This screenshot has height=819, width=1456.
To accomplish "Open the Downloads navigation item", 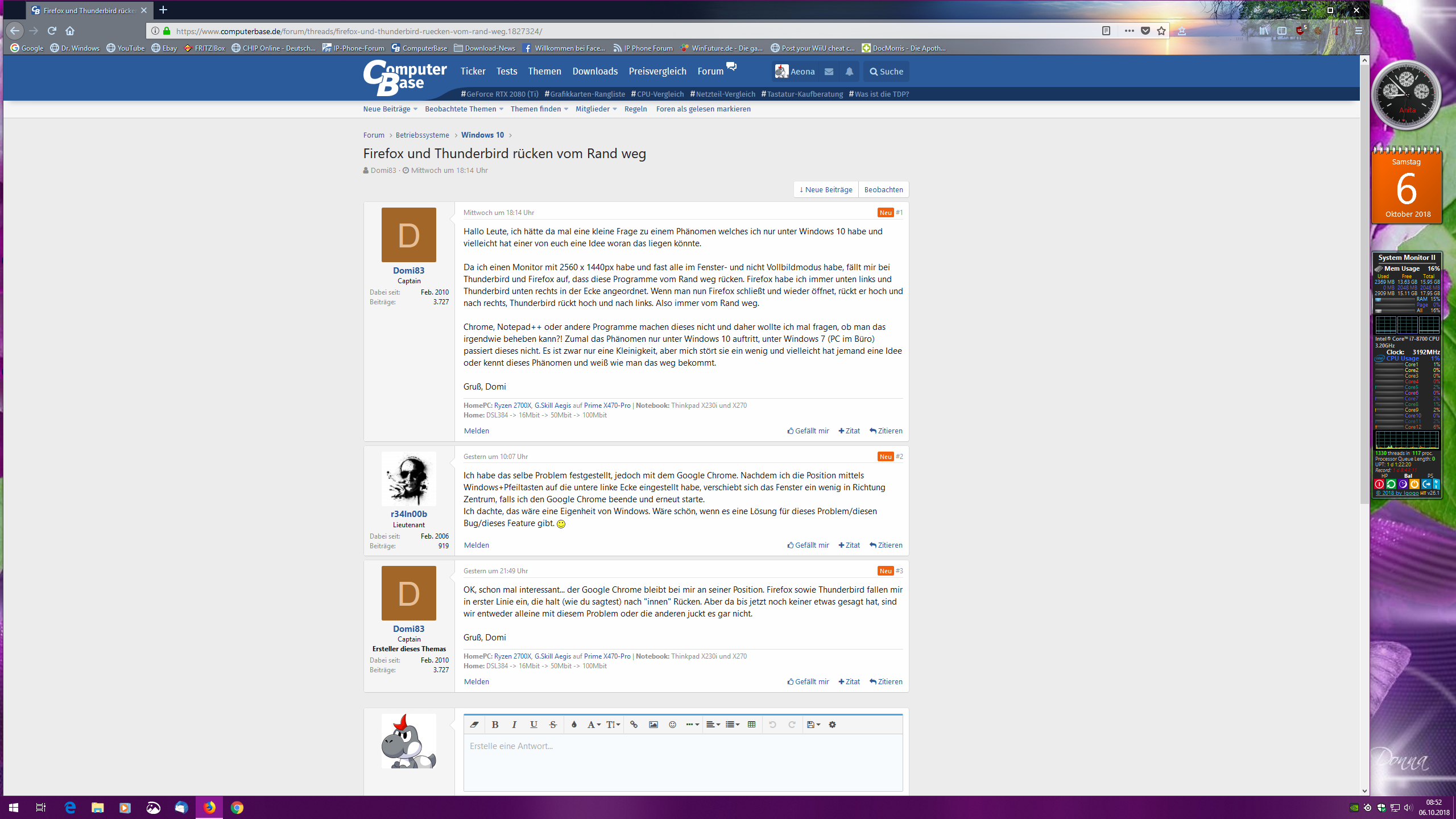I will tap(595, 72).
